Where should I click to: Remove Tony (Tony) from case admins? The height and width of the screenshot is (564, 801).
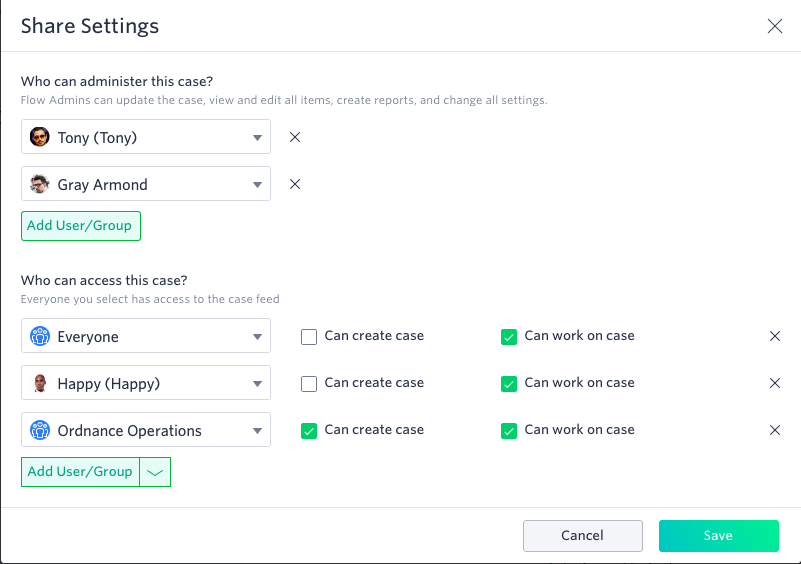[x=295, y=137]
